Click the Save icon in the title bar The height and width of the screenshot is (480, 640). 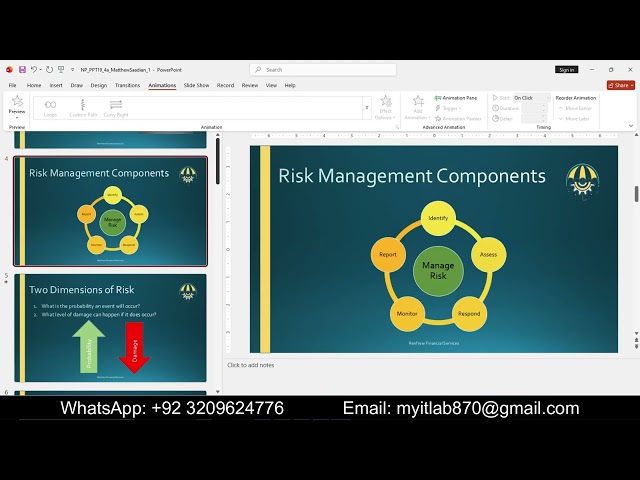pyautogui.click(x=22, y=70)
